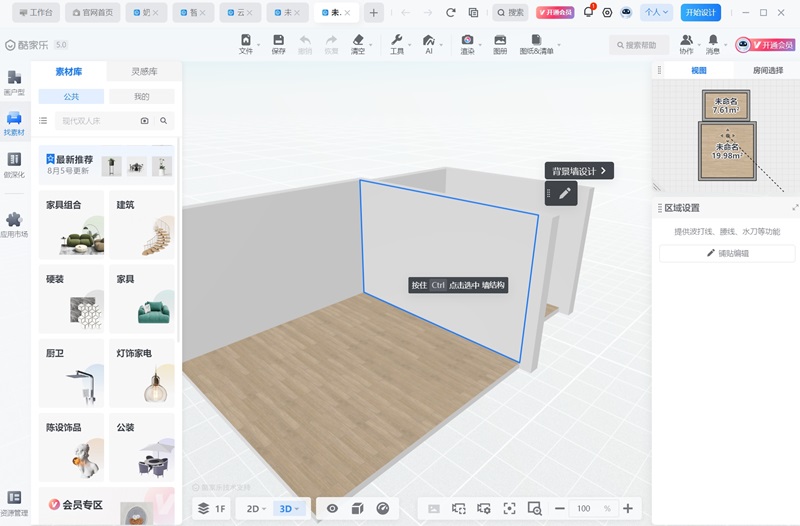Click the camera image search icon

click(x=144, y=120)
